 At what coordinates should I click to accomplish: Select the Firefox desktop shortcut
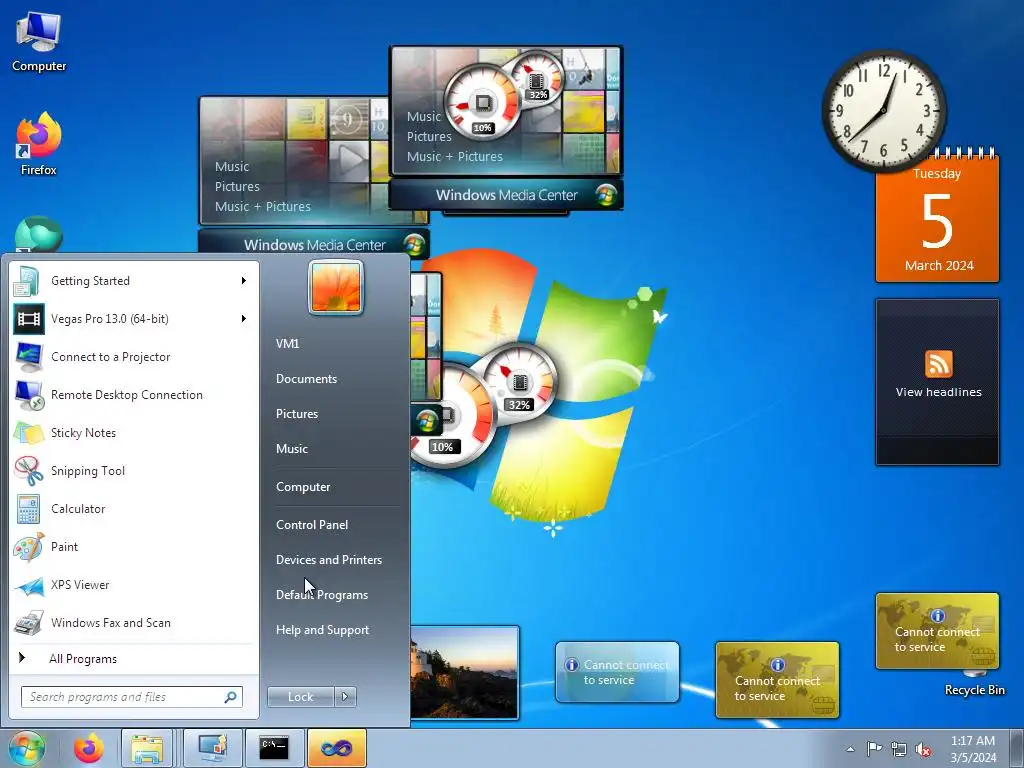[39, 144]
